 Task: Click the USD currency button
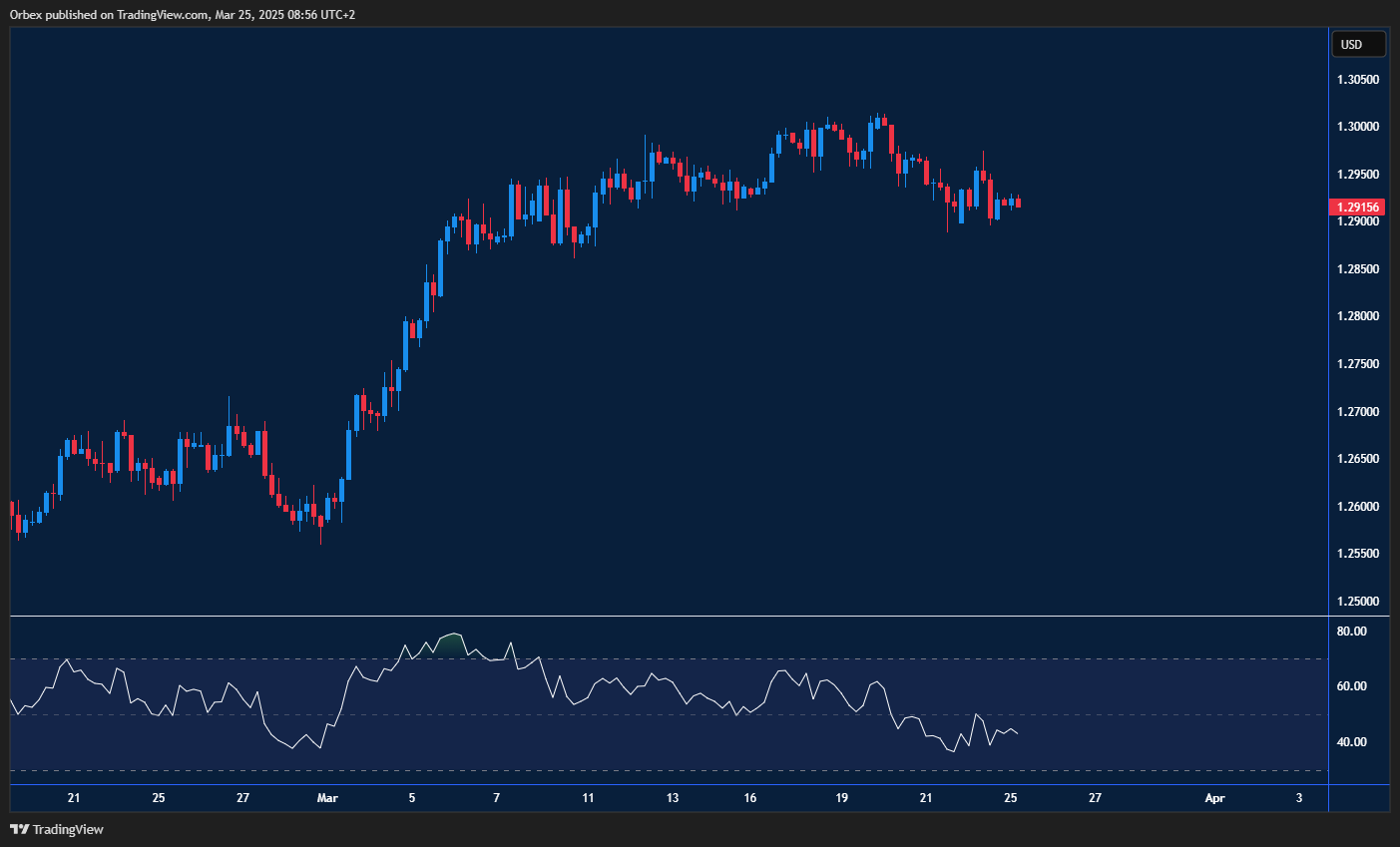pos(1358,43)
